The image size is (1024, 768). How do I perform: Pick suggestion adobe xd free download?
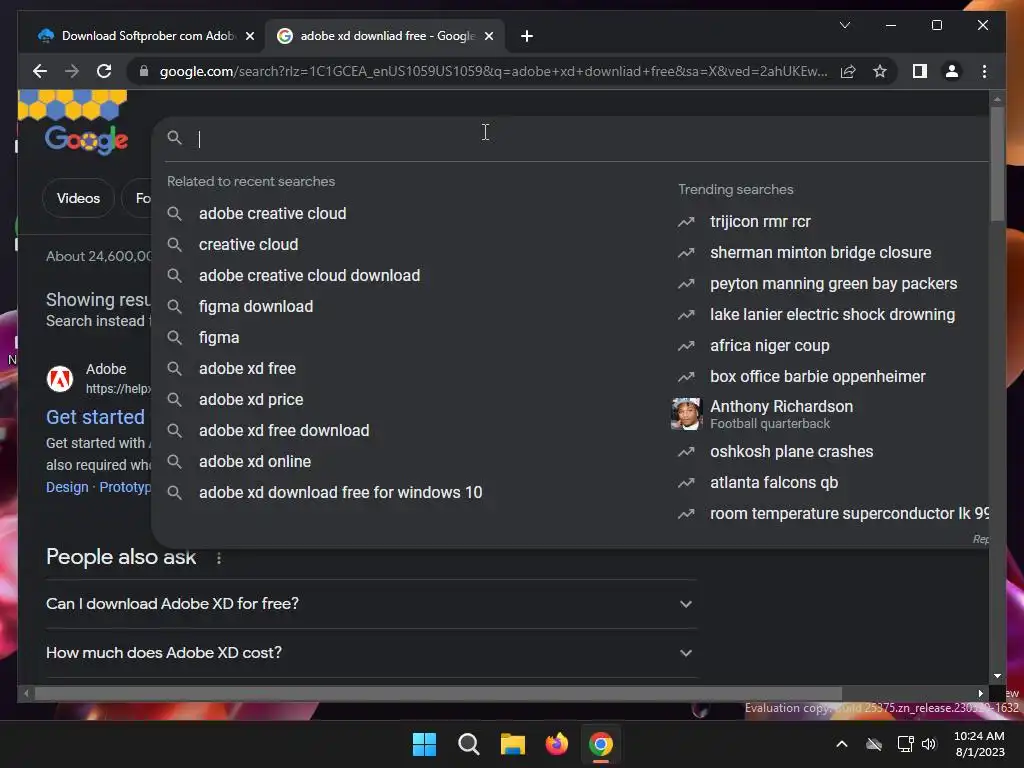click(x=283, y=430)
